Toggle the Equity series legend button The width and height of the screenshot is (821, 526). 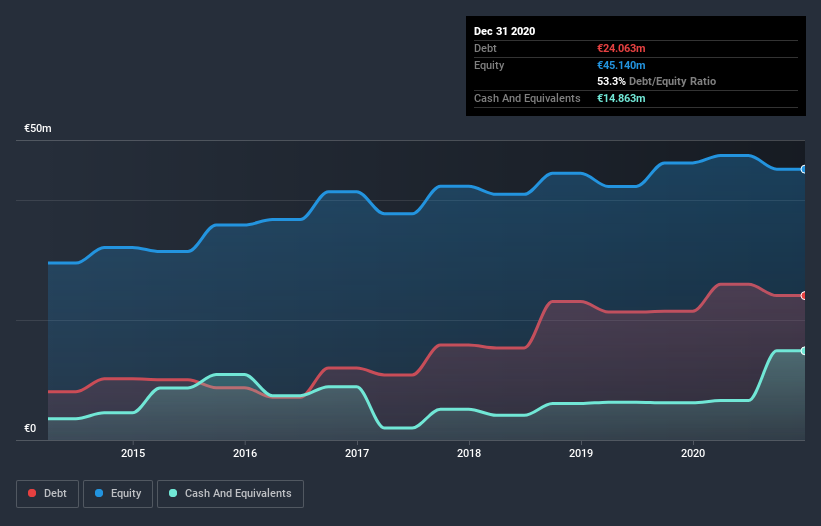[118, 494]
